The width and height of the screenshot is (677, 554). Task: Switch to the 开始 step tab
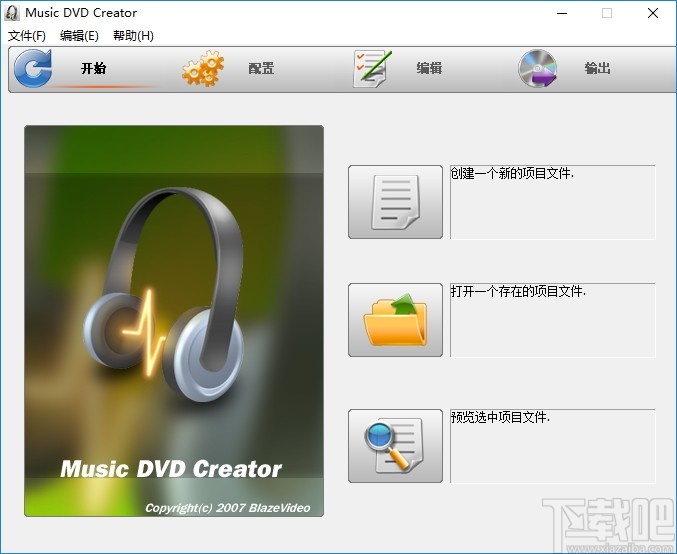click(x=94, y=68)
